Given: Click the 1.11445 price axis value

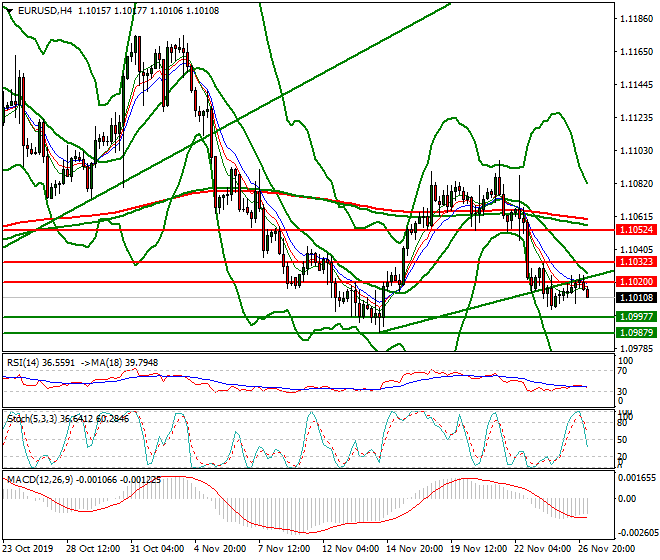Looking at the screenshot, I should pos(637,85).
